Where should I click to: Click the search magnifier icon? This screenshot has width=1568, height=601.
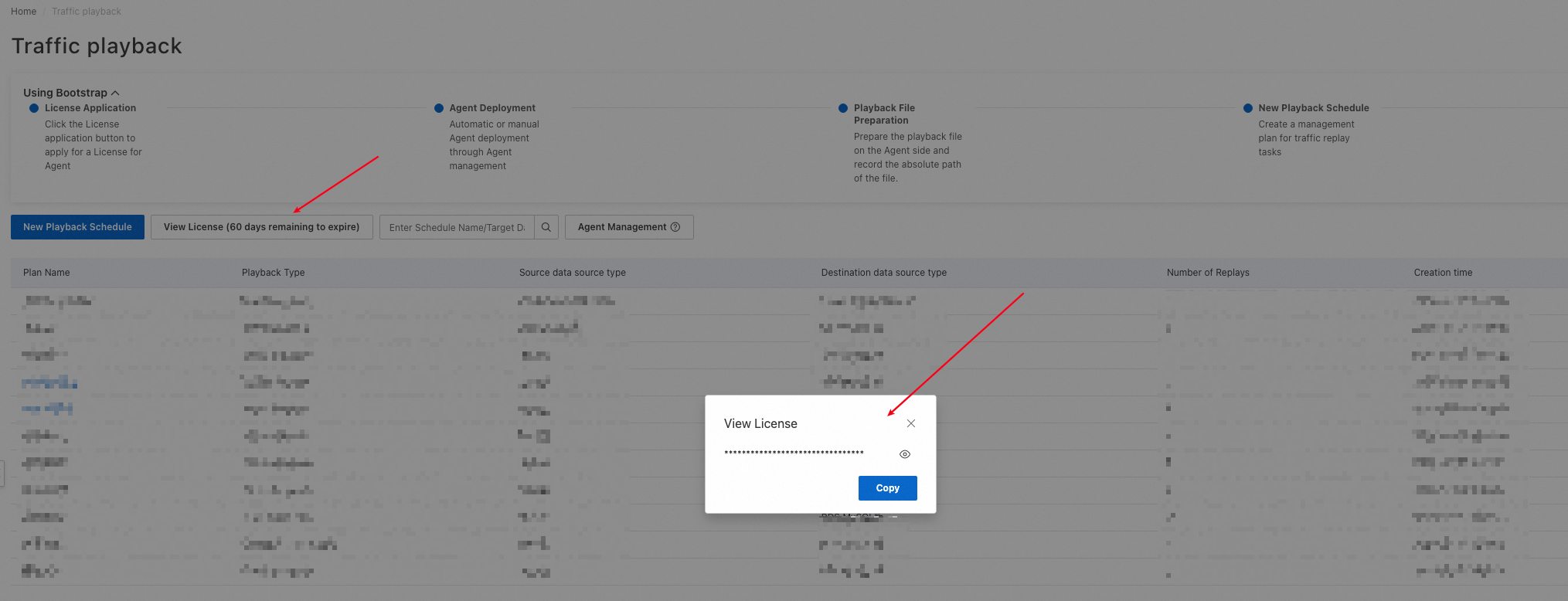546,227
